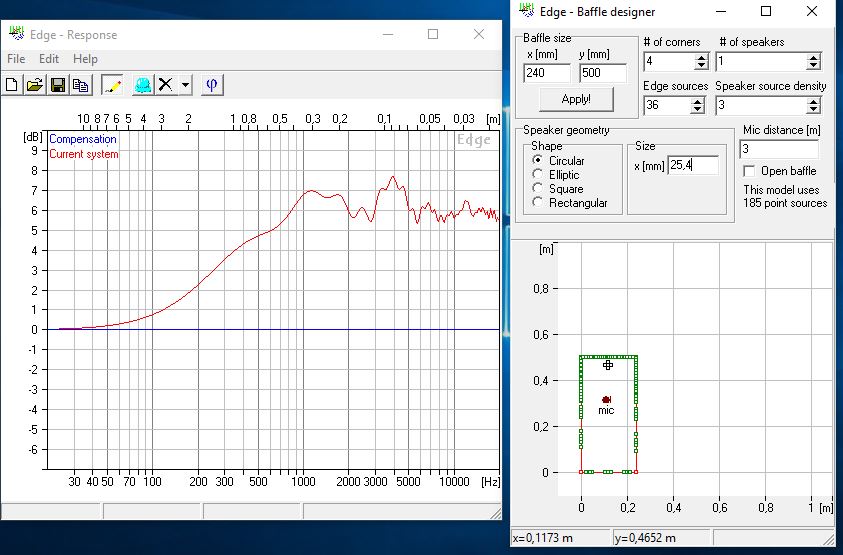843x555 pixels.
Task: Select the Elliptic speaker shape
Action: [537, 174]
